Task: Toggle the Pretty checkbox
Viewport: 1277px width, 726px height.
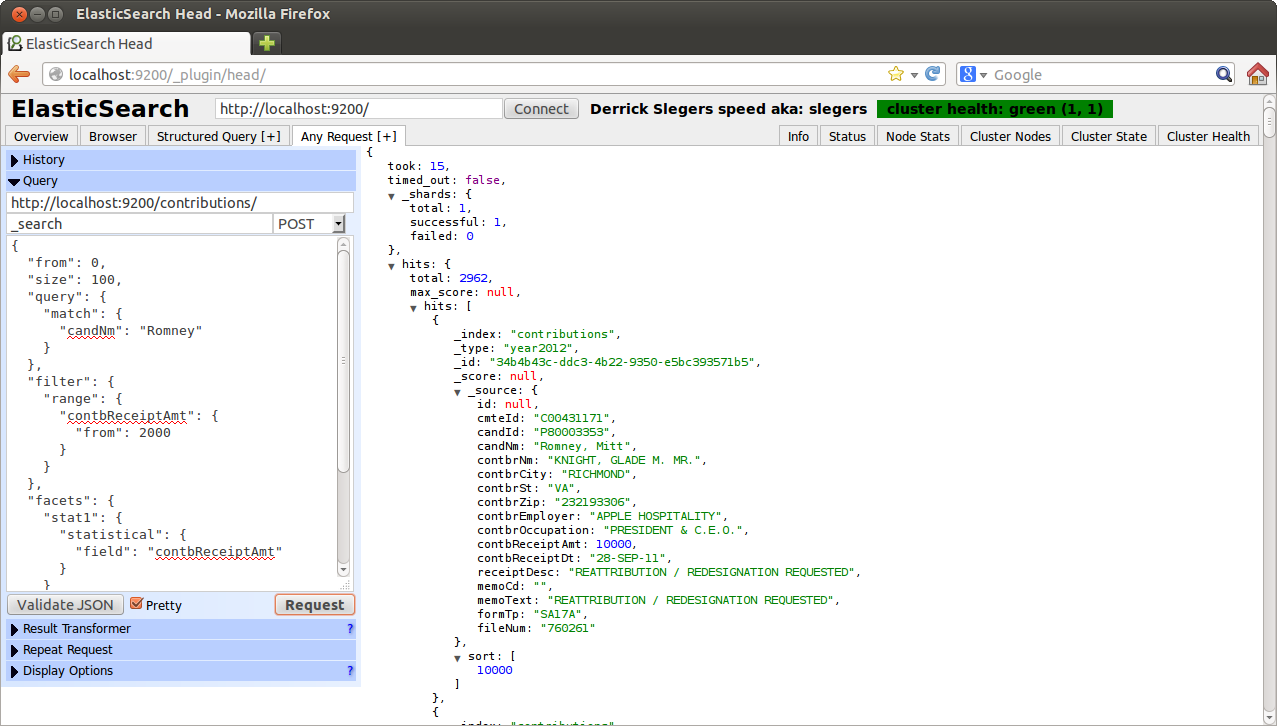Action: tap(137, 604)
